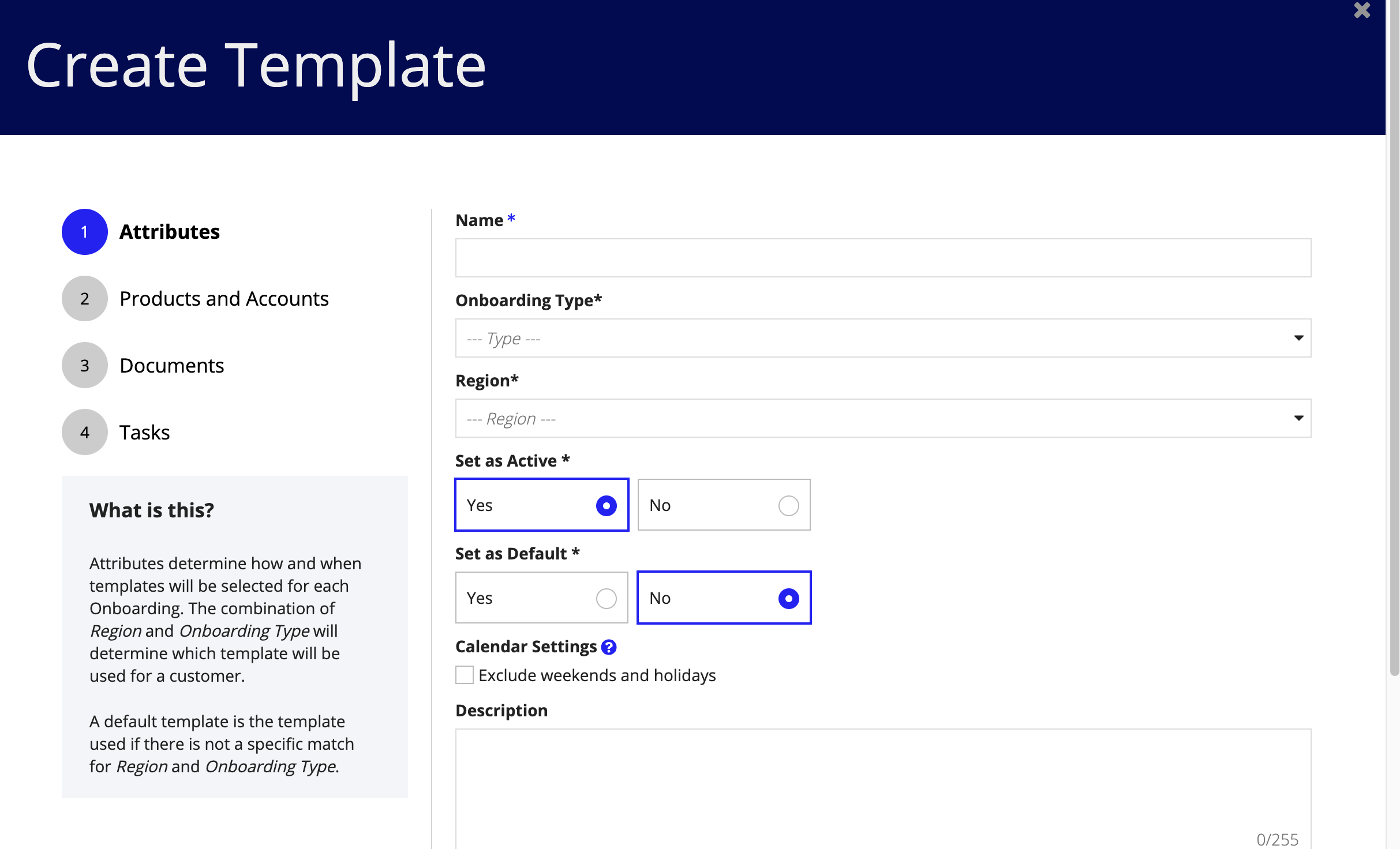Go to step 3 numbered circle
The image size is (1400, 849).
point(85,366)
